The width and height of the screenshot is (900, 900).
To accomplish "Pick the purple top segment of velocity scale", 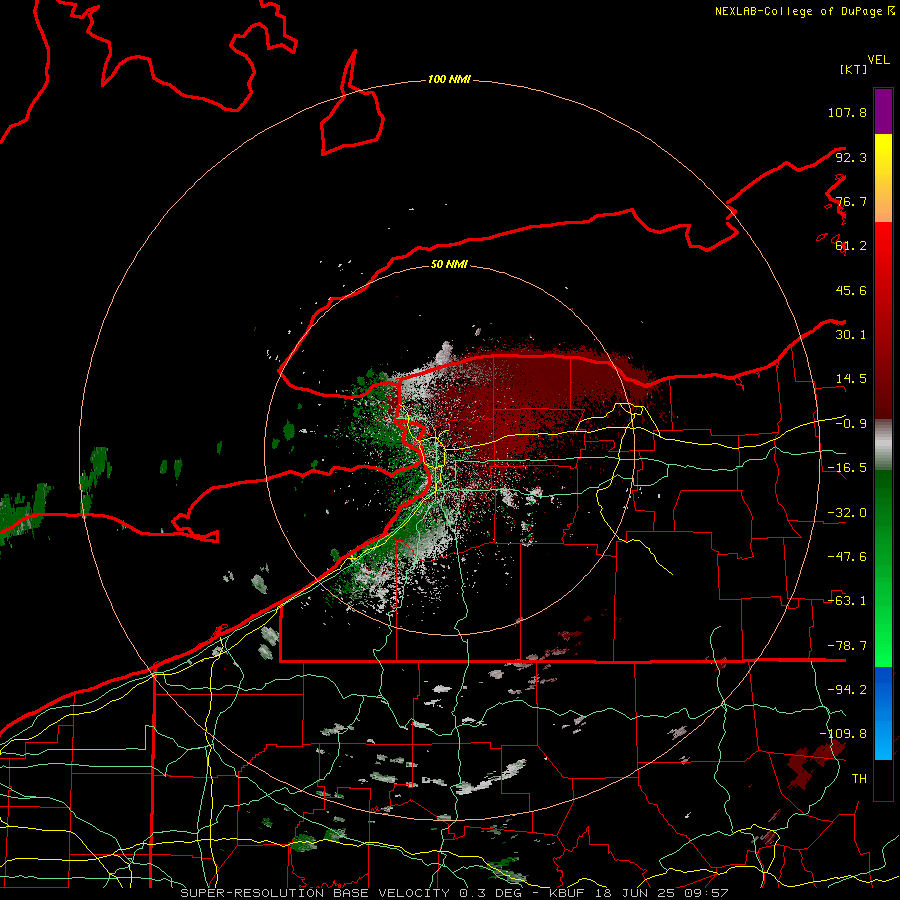I will pyautogui.click(x=883, y=111).
